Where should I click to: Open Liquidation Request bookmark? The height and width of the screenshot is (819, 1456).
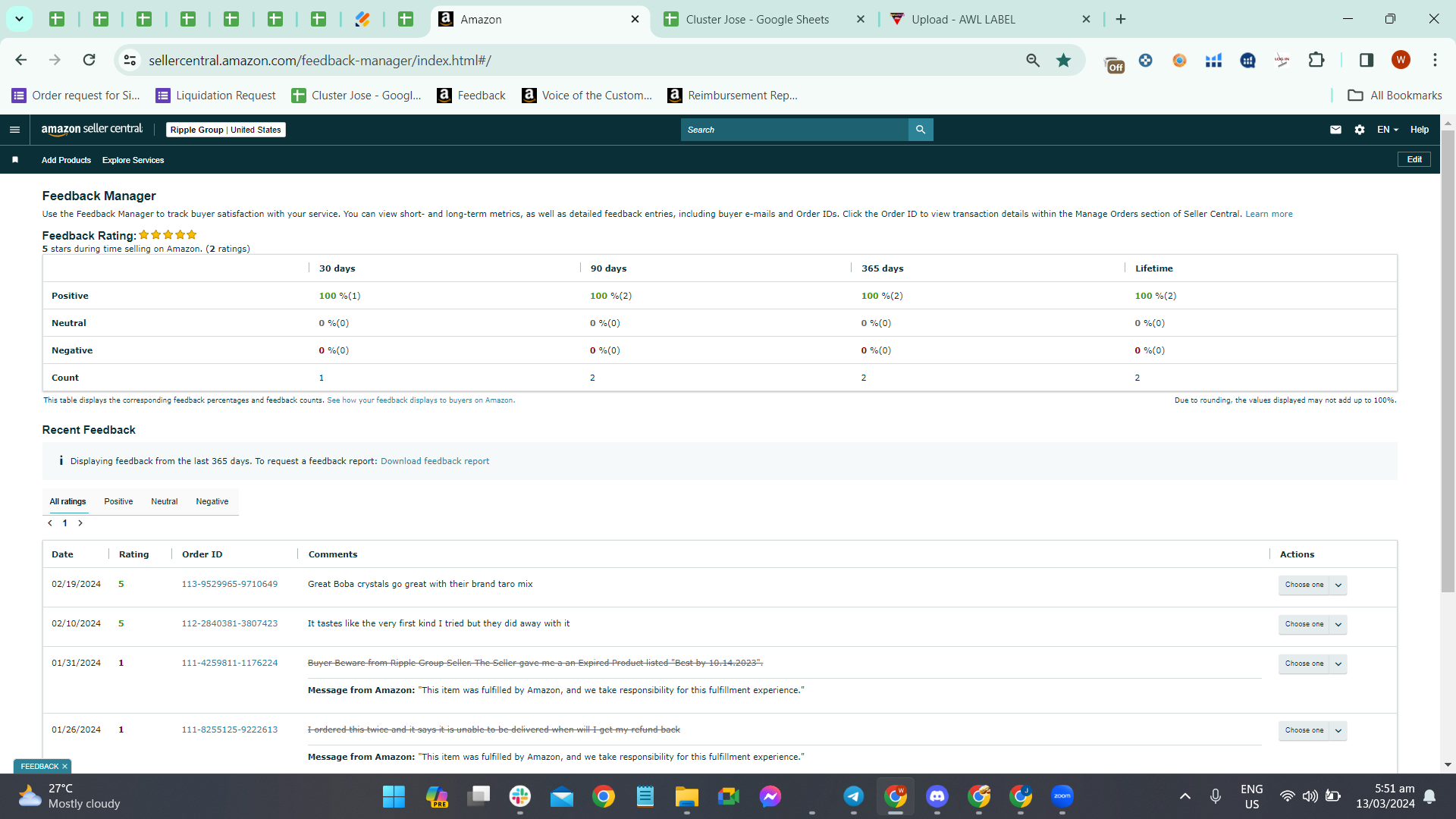click(215, 95)
